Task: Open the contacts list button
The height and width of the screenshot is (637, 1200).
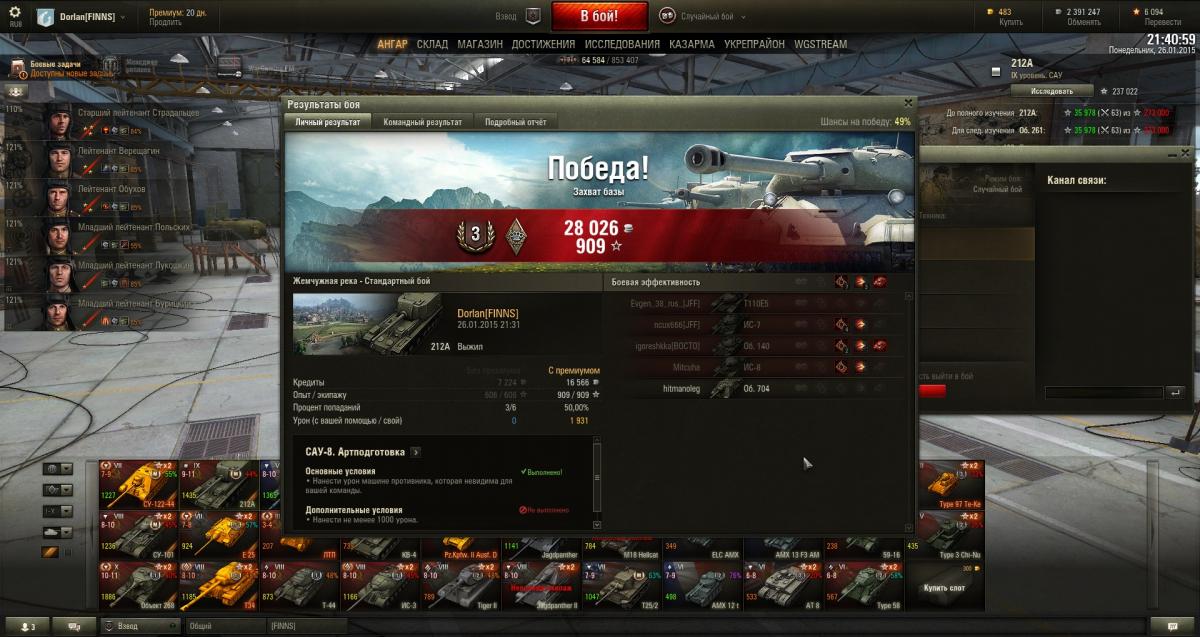Action: (x=26, y=627)
